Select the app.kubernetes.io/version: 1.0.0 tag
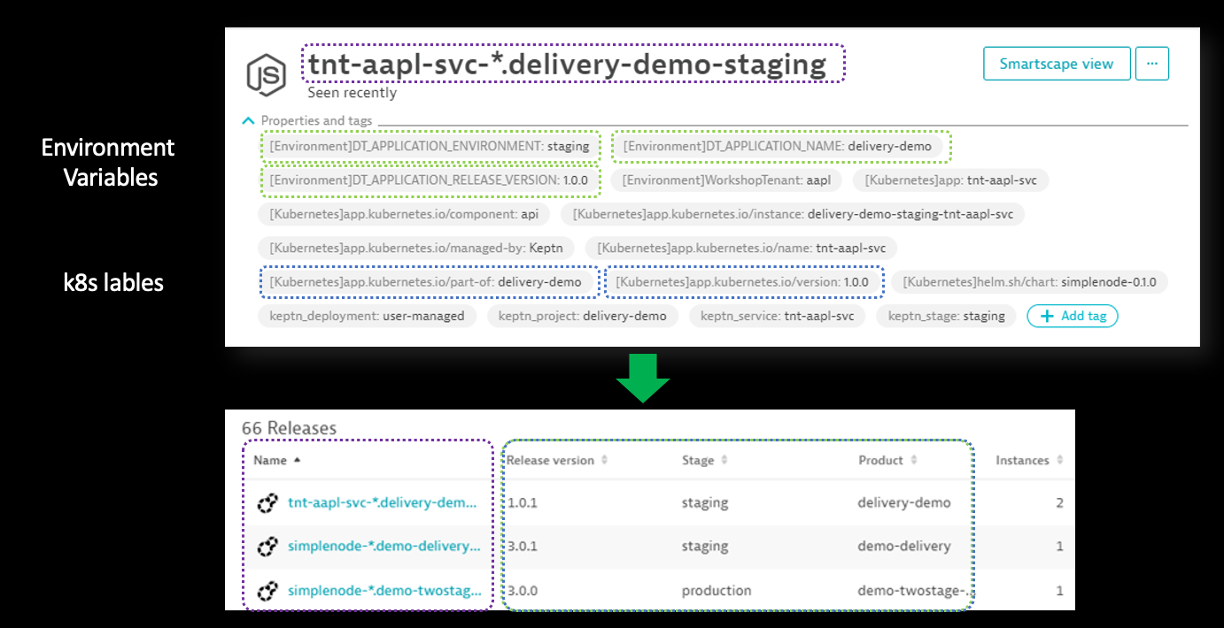Screen dimensions: 1224x628 pyautogui.click(x=742, y=282)
